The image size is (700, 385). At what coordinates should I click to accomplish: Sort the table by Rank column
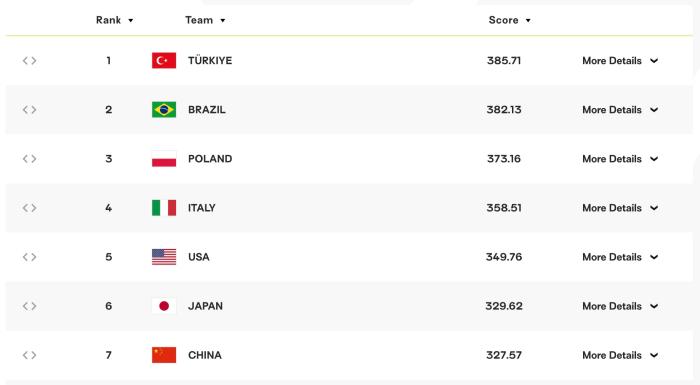115,20
